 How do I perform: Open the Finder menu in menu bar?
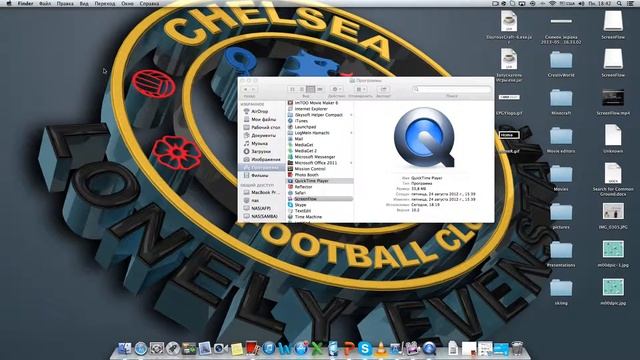(25, 3)
